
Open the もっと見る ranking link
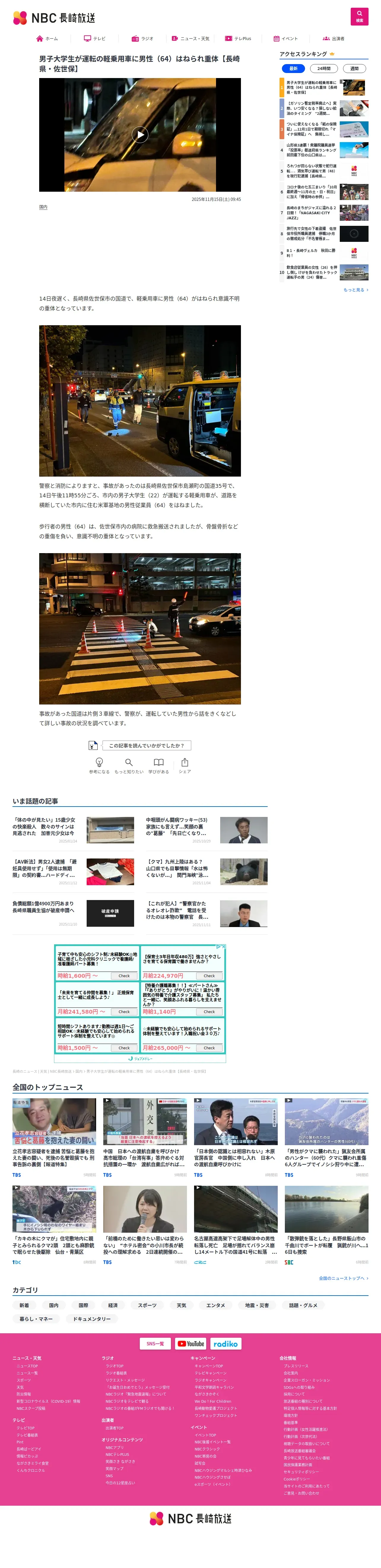tap(355, 290)
